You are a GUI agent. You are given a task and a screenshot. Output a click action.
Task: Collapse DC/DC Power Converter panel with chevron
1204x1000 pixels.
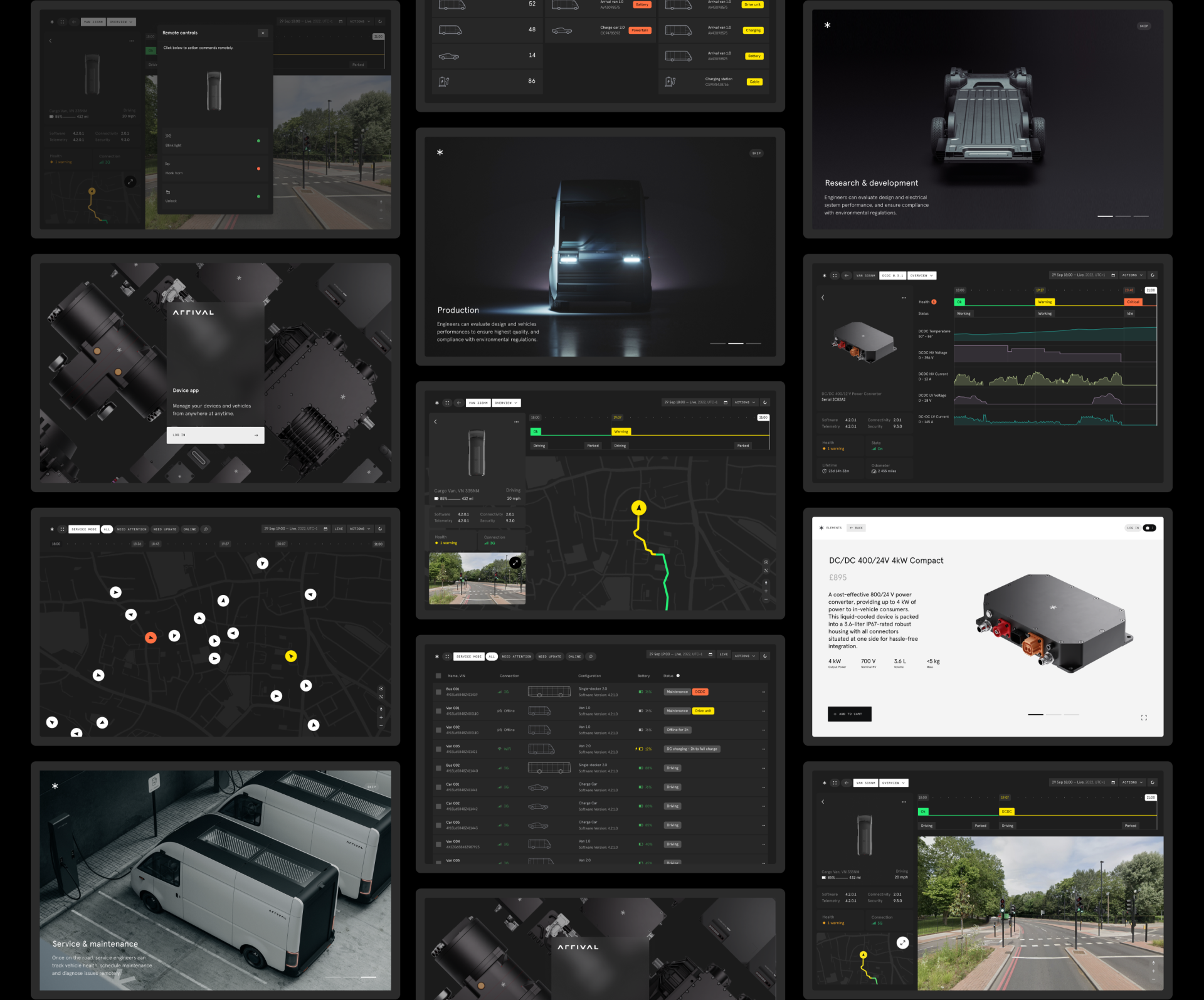pos(823,298)
